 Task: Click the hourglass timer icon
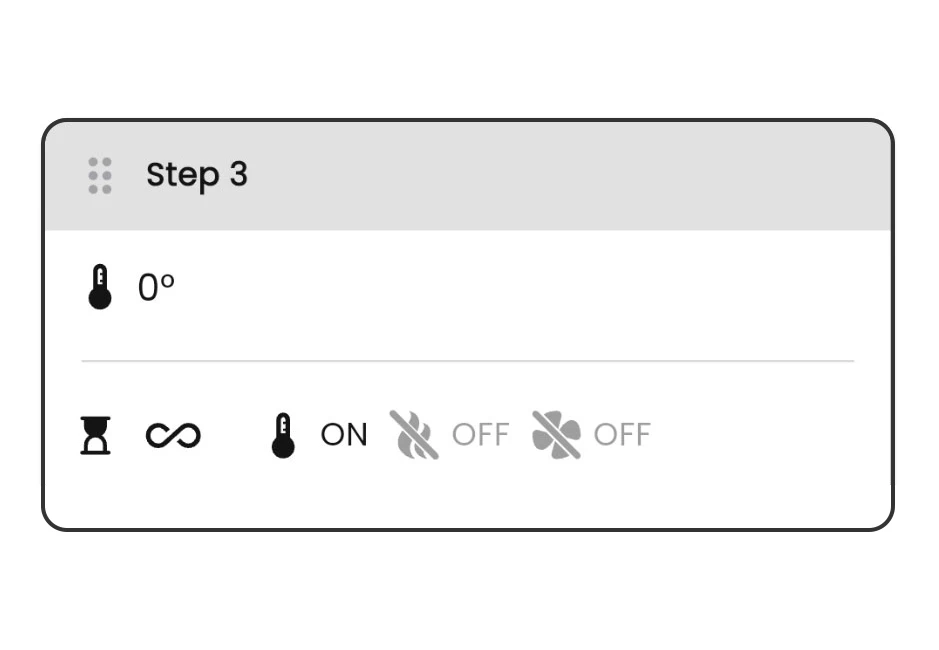tap(96, 436)
